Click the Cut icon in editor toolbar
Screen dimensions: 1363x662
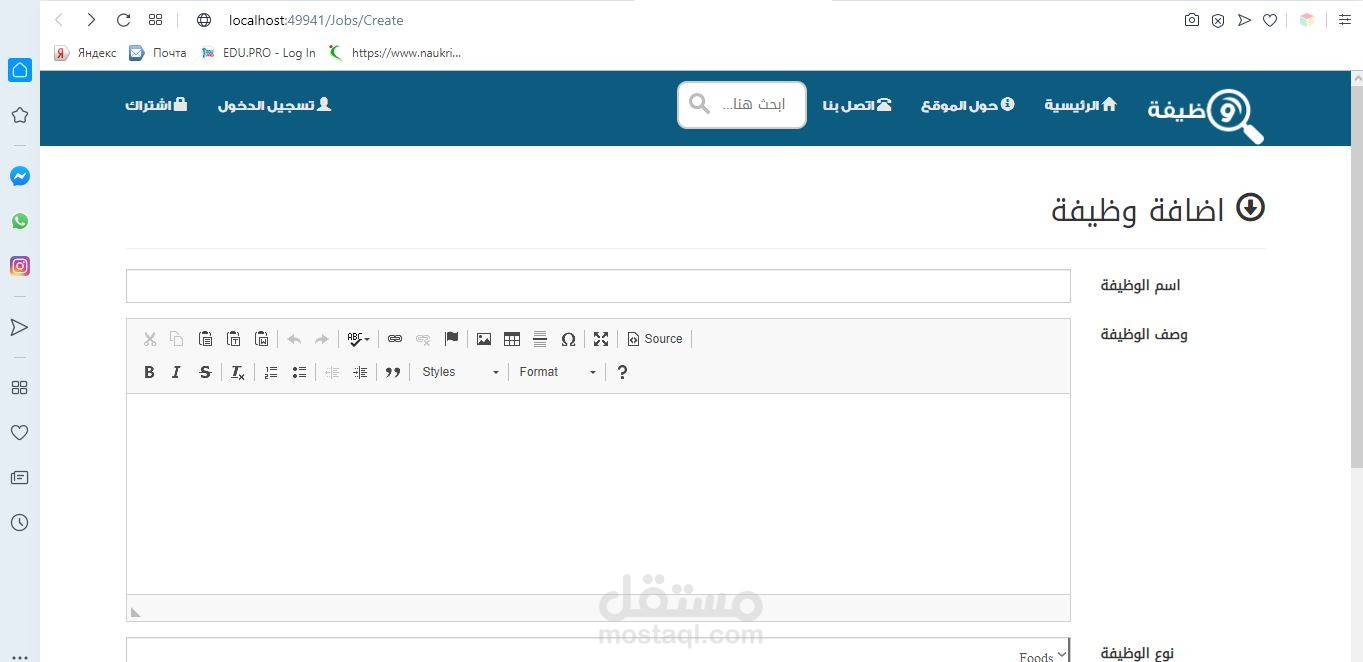click(x=150, y=339)
